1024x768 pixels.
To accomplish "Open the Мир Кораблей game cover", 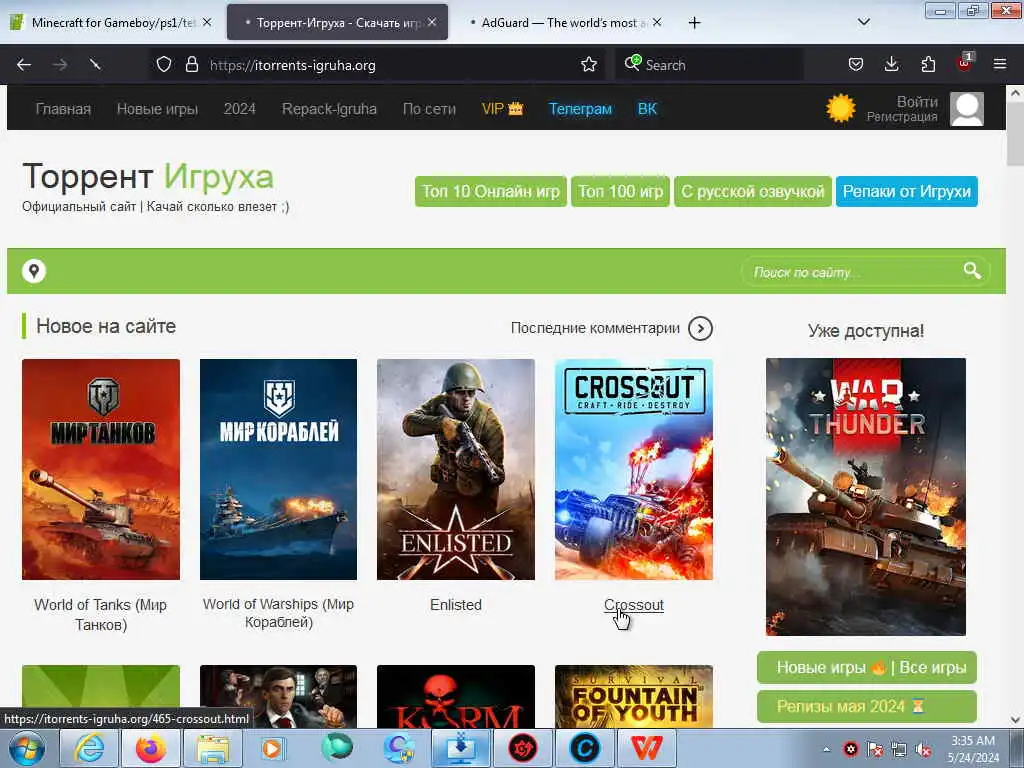I will [278, 469].
